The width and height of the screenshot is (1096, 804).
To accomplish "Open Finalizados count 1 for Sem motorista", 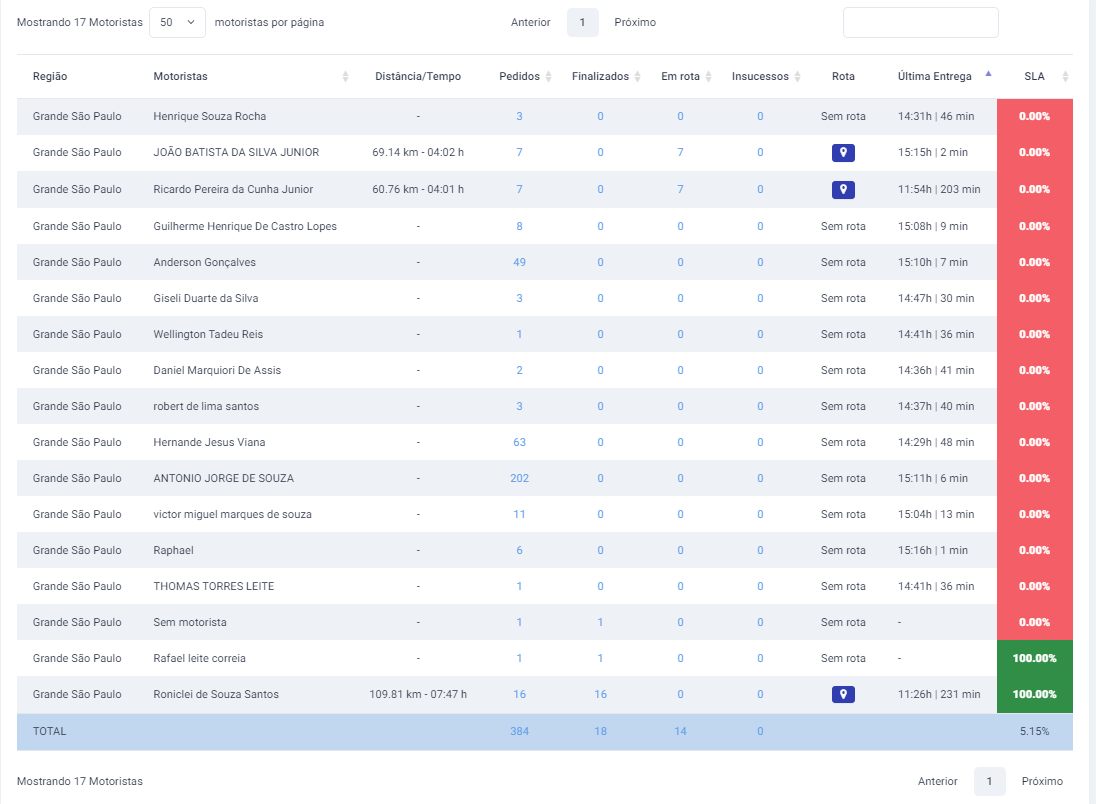I will pyautogui.click(x=600, y=622).
